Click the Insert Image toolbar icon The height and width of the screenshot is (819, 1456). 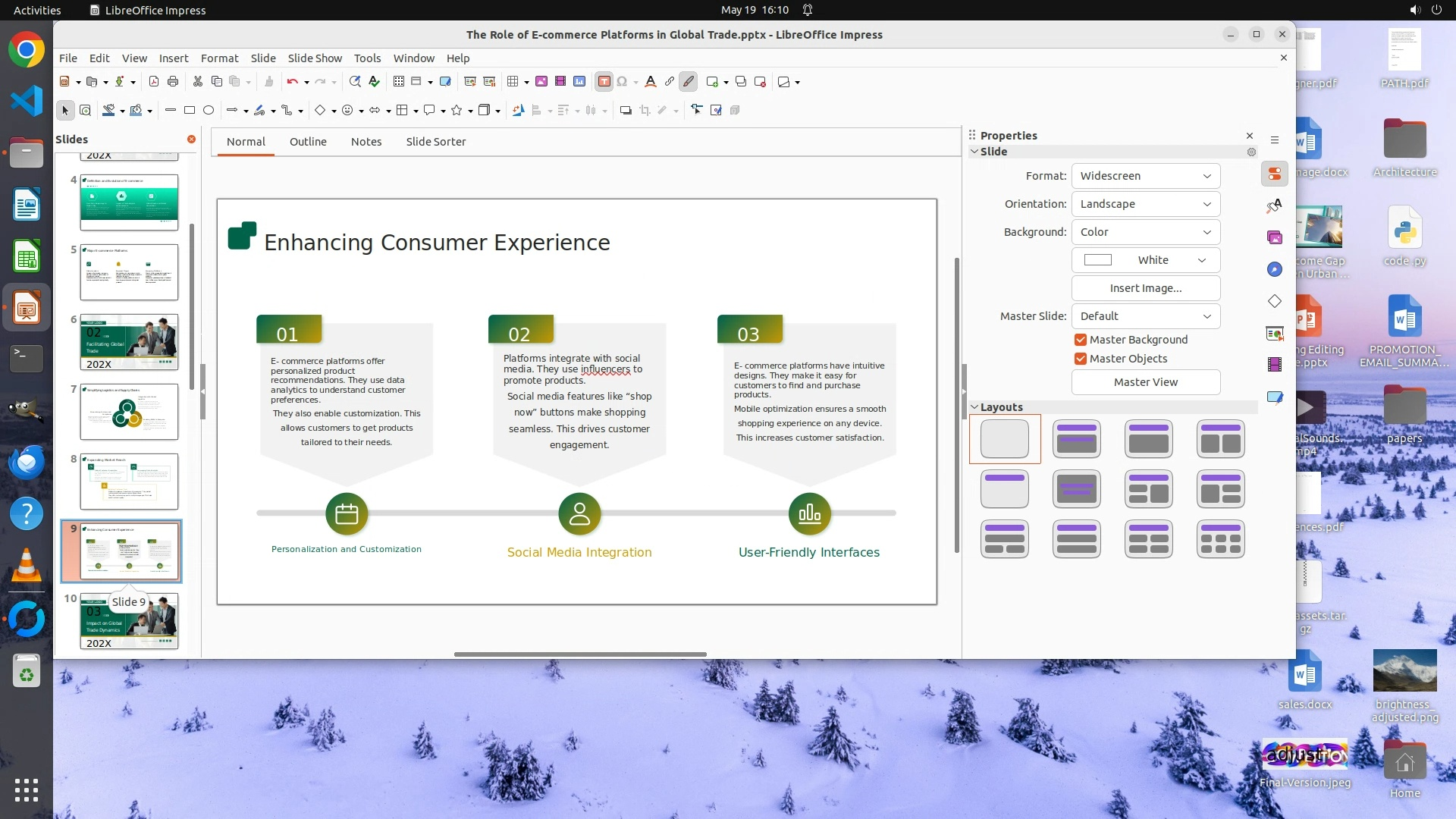tap(541, 82)
